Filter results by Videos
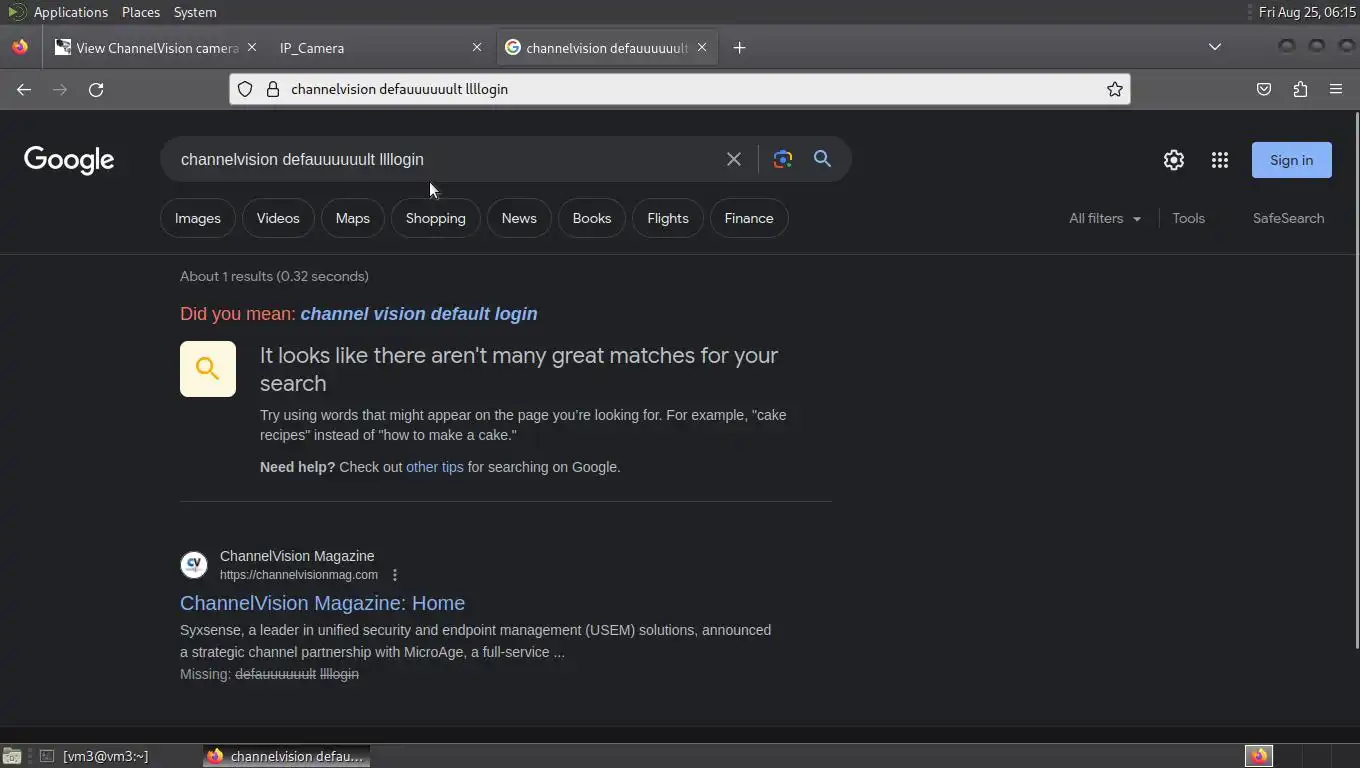 pos(278,218)
